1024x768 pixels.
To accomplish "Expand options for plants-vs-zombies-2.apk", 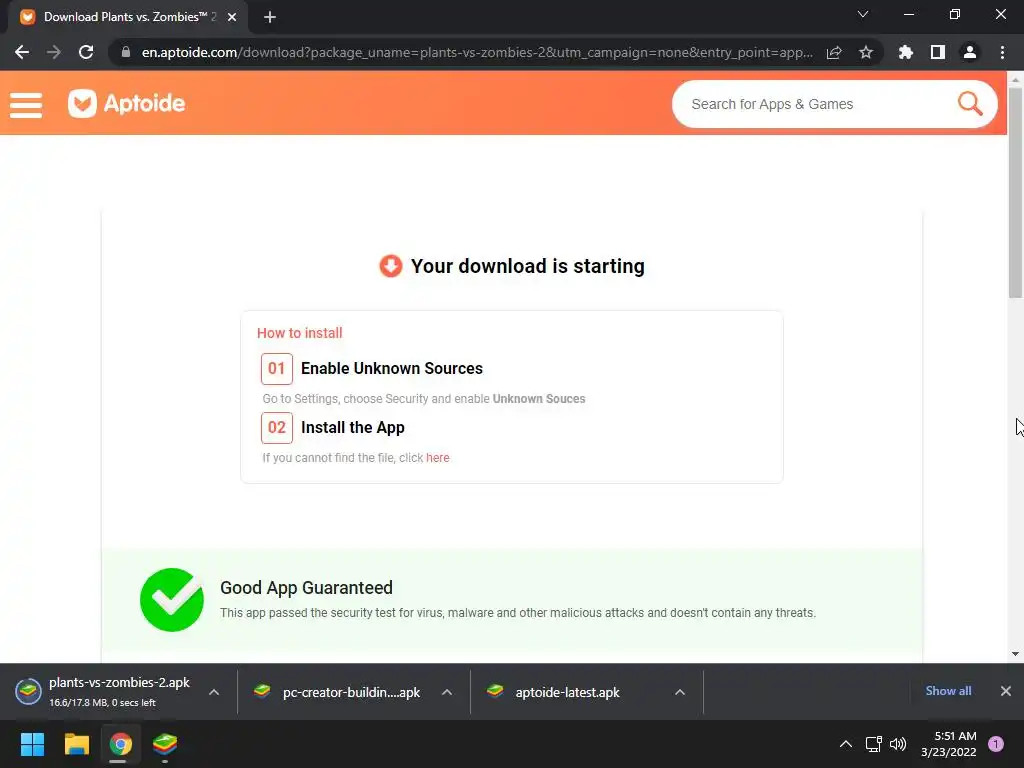I will point(214,692).
